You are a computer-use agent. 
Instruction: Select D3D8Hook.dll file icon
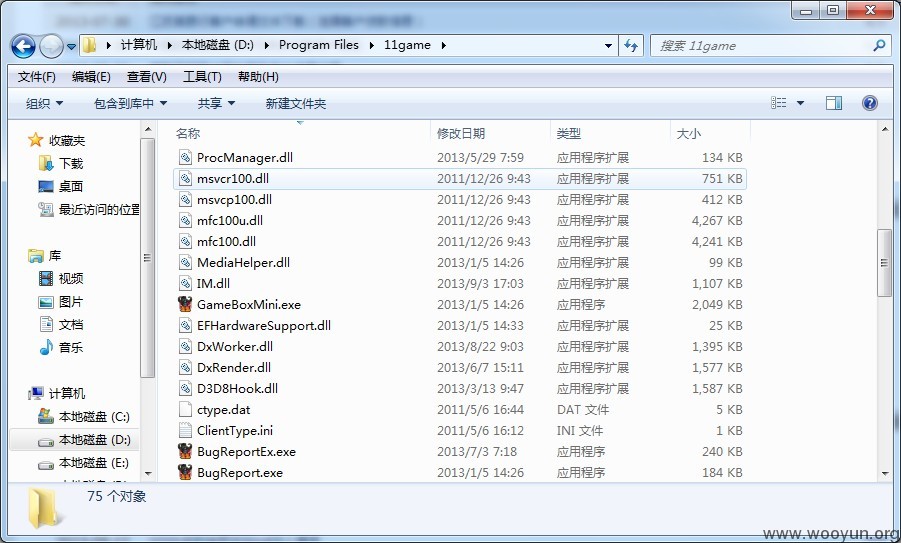click(x=185, y=388)
